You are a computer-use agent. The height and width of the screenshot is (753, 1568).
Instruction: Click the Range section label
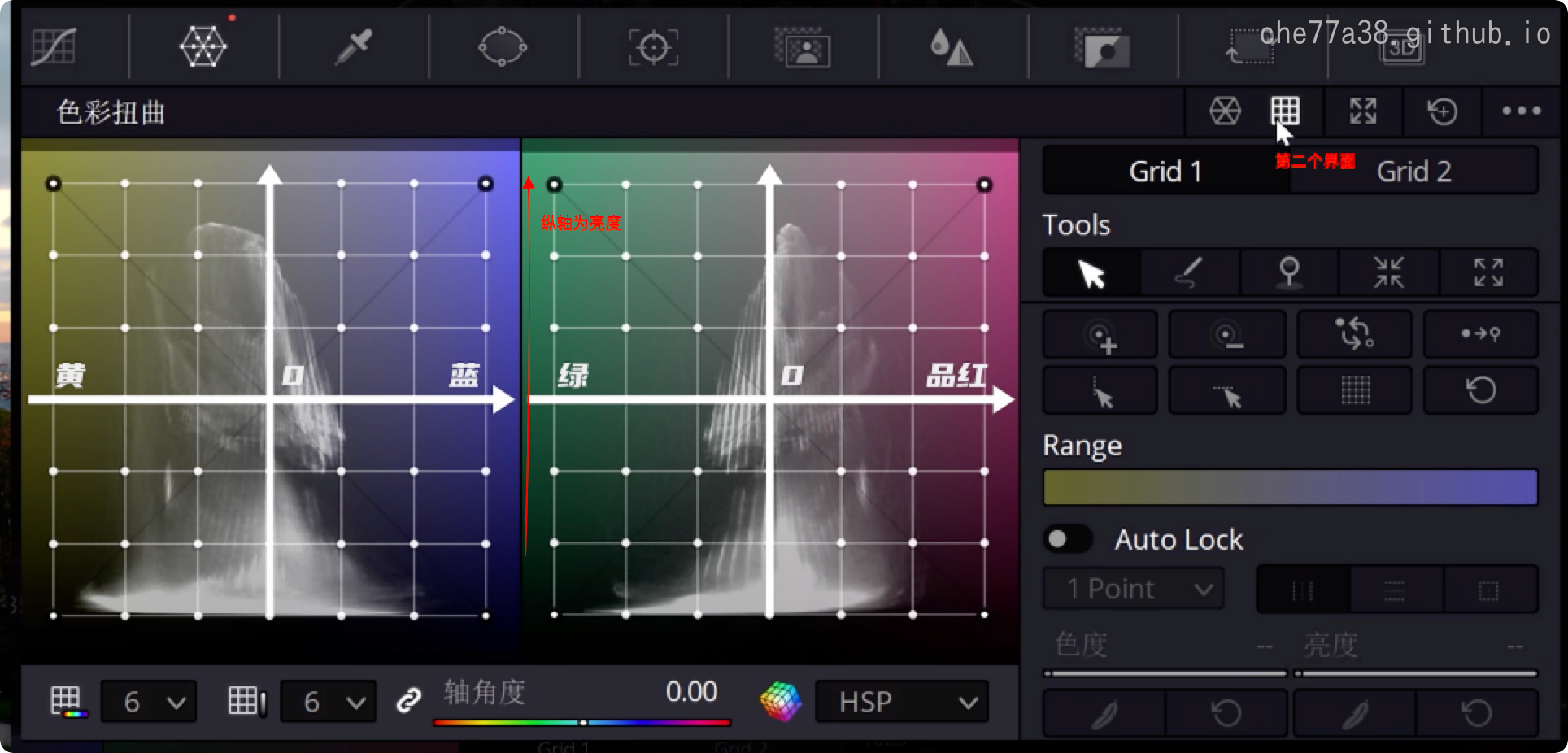pyautogui.click(x=1082, y=446)
